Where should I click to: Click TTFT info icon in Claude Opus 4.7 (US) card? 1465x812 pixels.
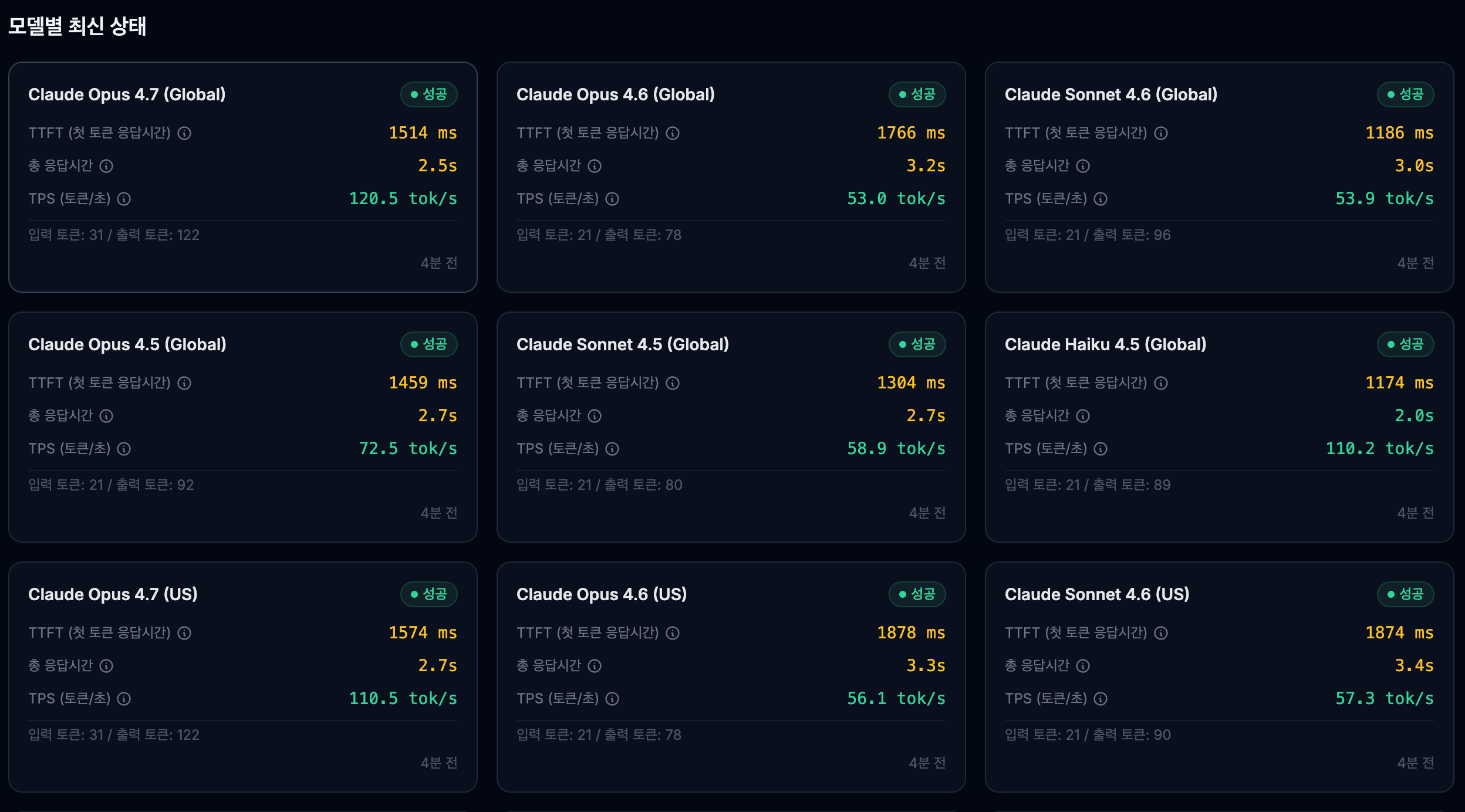[184, 633]
